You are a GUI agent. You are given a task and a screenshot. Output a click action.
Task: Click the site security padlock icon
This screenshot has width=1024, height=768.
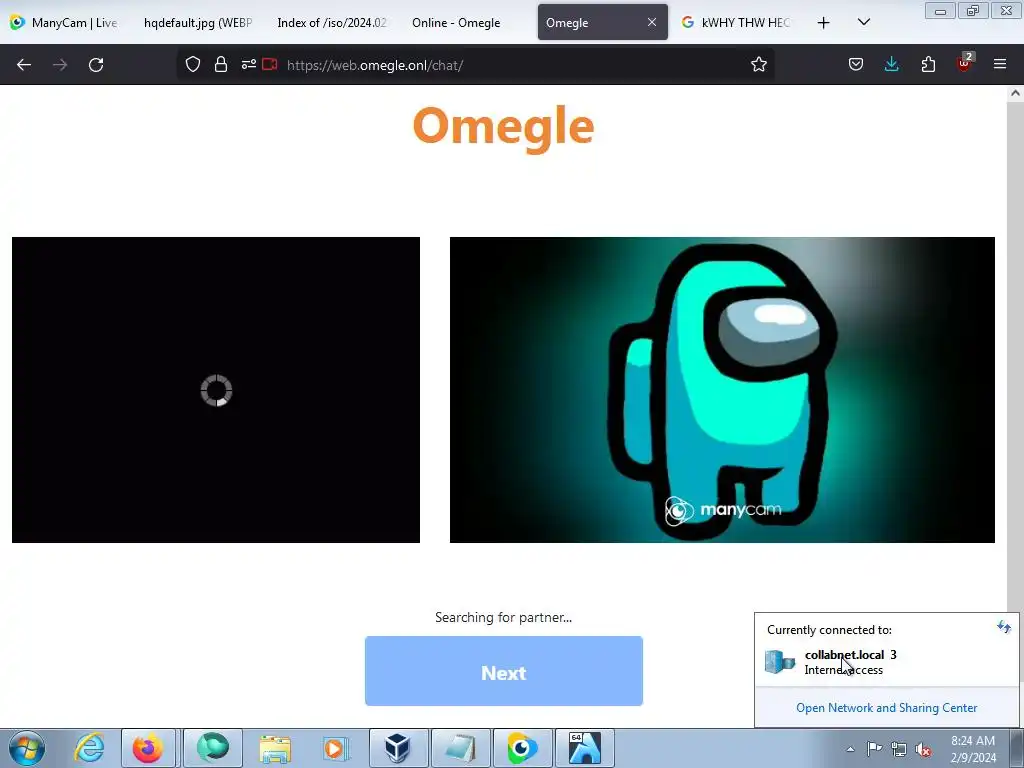click(221, 65)
